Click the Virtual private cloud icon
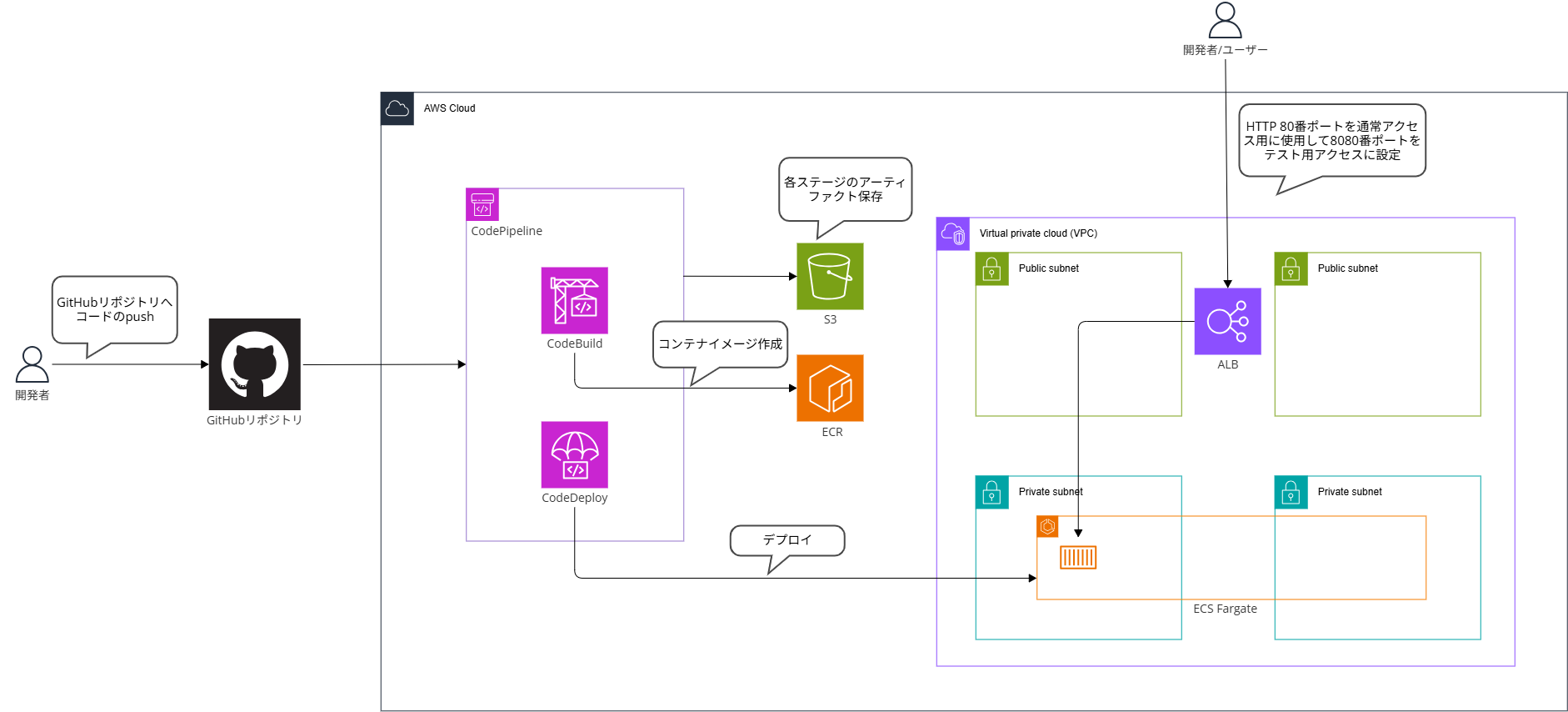 coord(953,233)
